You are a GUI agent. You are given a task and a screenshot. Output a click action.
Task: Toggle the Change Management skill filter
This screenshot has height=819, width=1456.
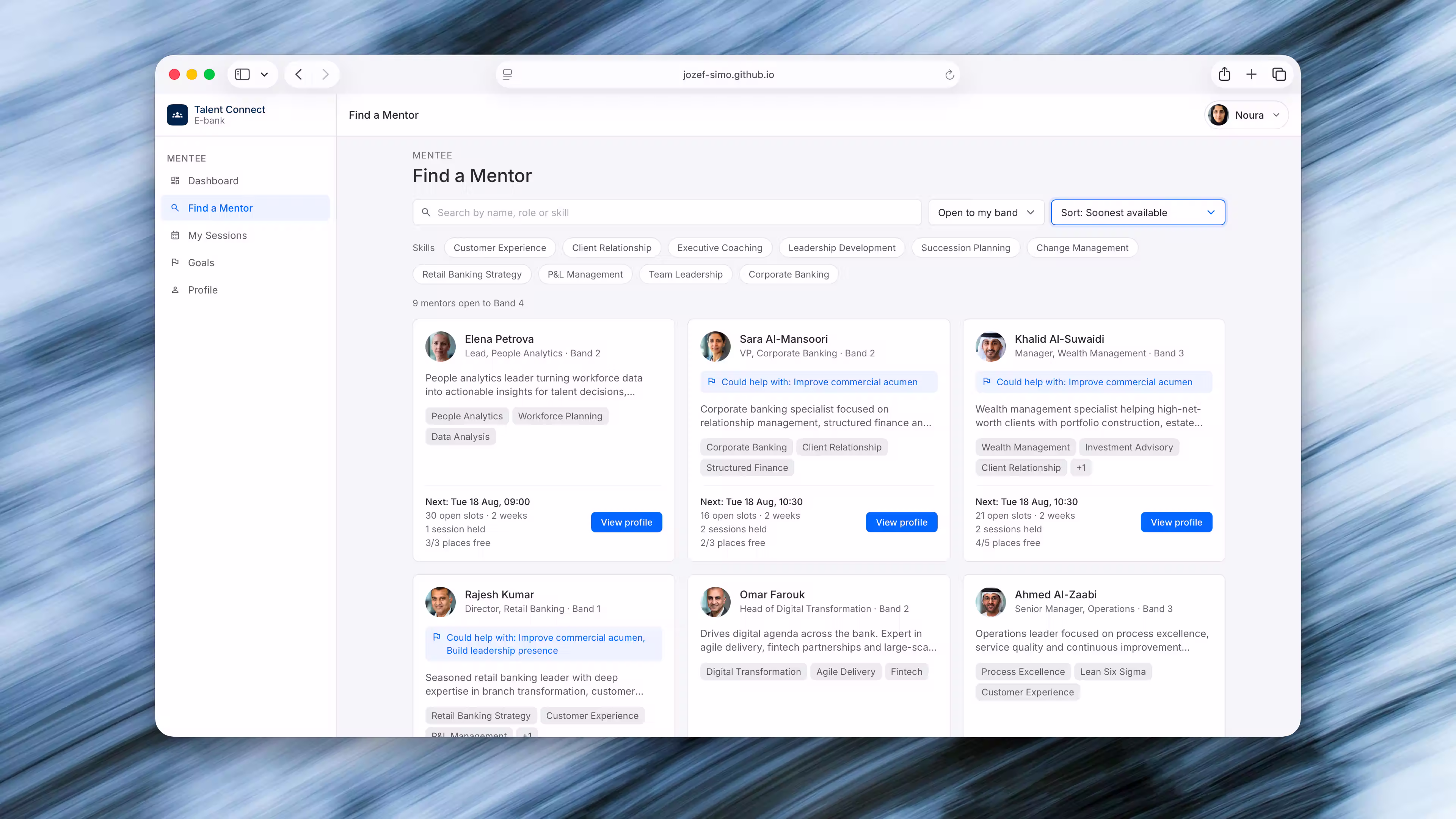click(x=1082, y=248)
